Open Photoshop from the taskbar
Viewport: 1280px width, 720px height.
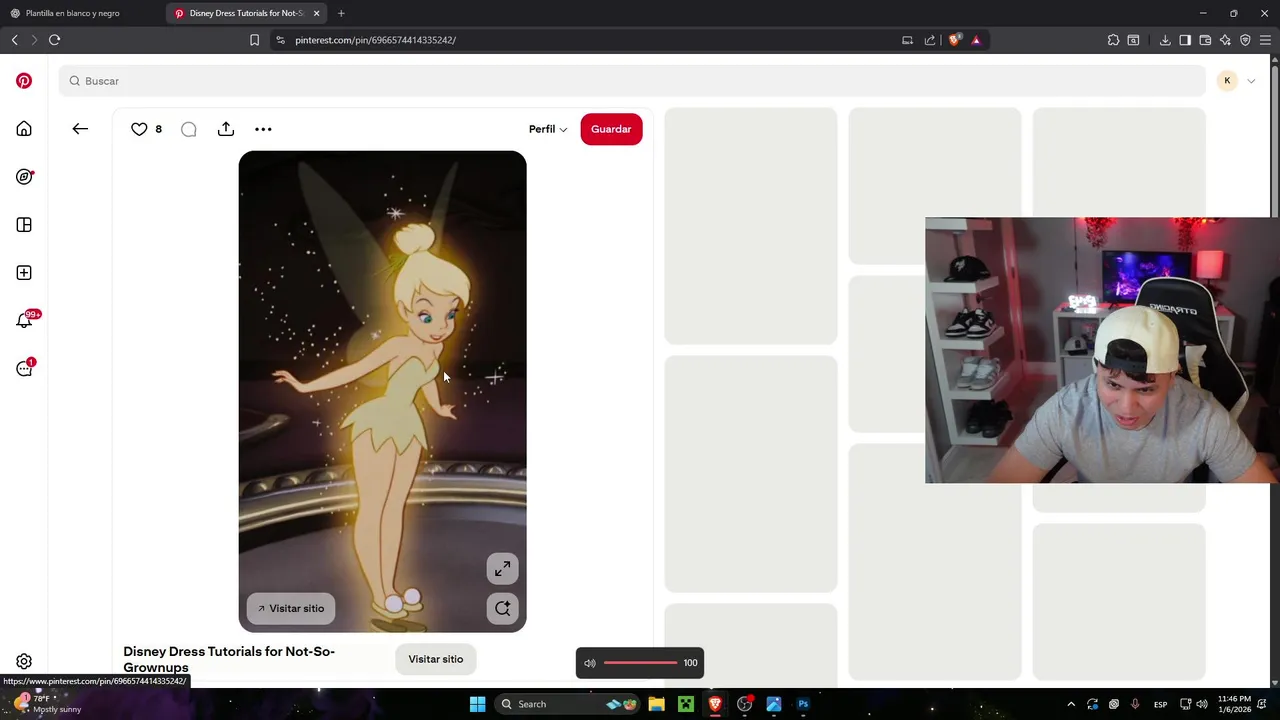[x=803, y=704]
